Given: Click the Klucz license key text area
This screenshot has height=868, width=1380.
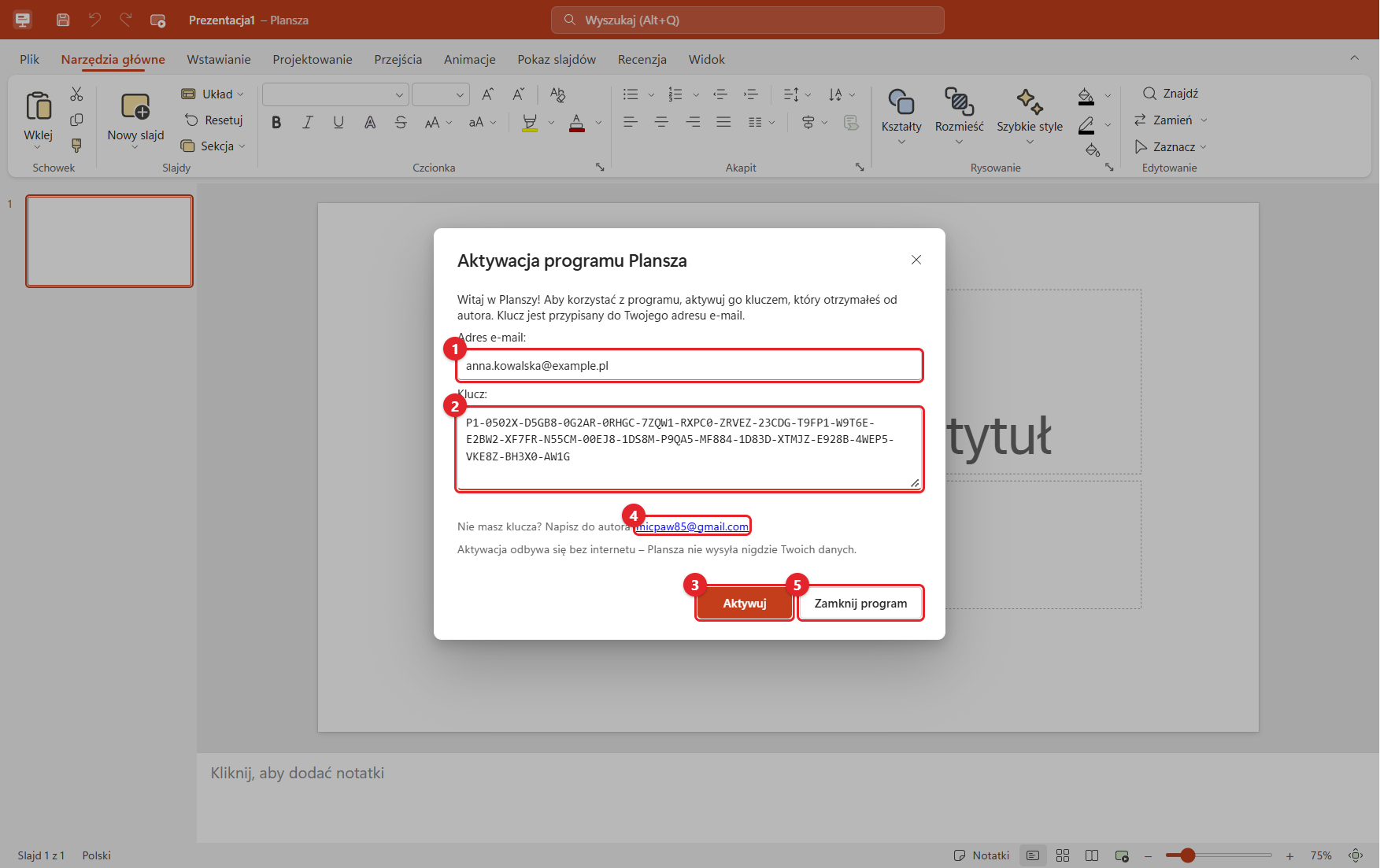Looking at the screenshot, I should [690, 449].
